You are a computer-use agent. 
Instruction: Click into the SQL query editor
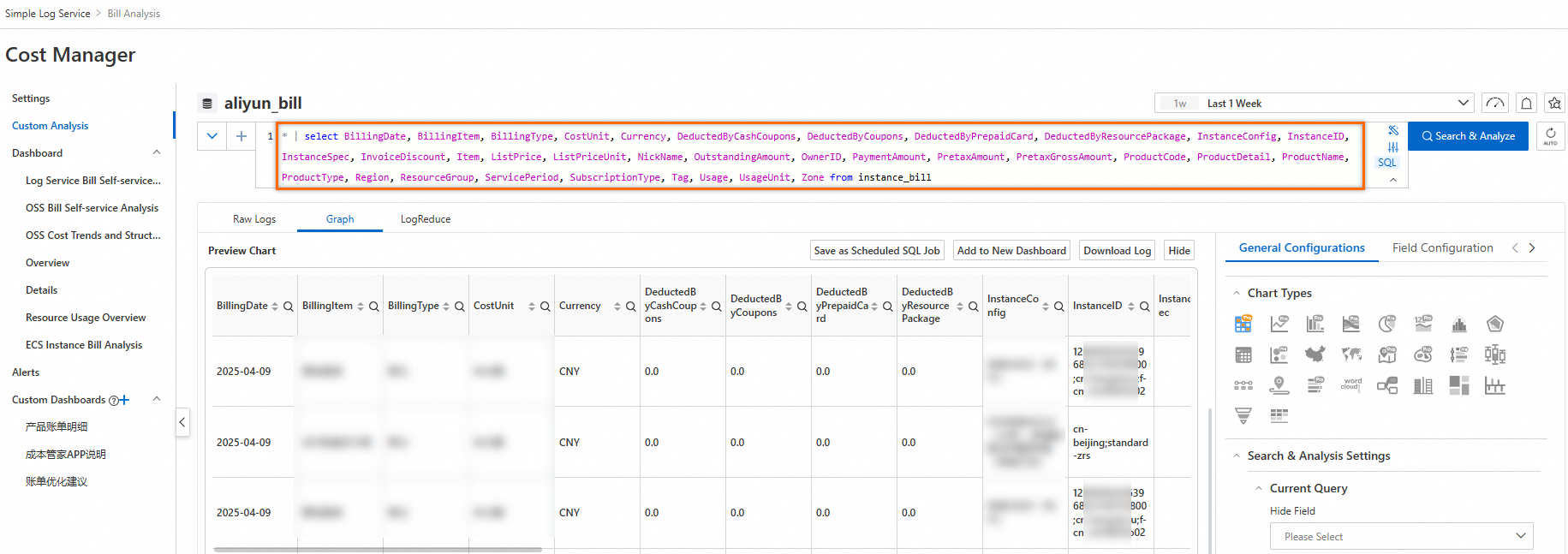tap(820, 157)
